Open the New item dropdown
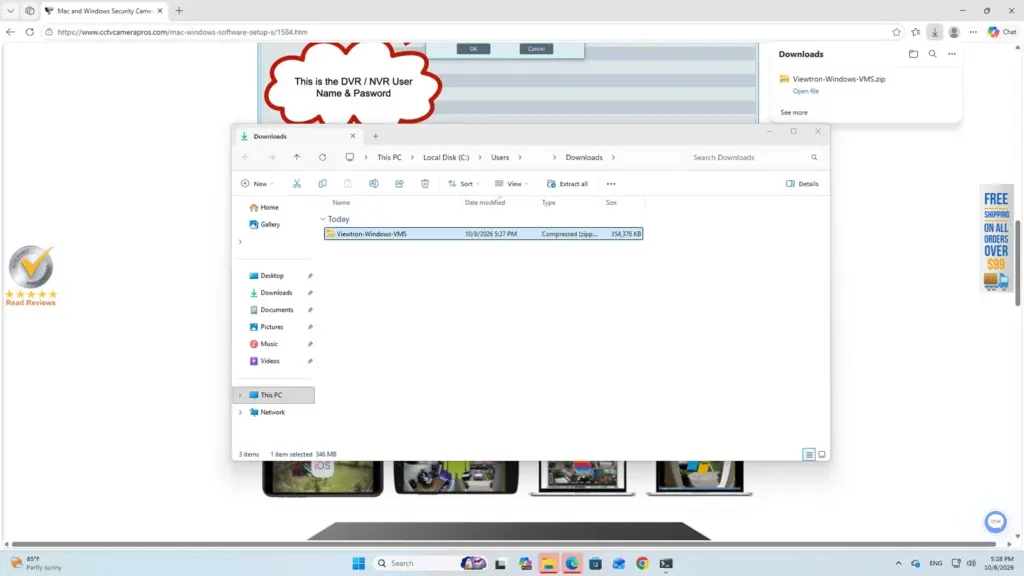1024x576 pixels. pos(257,184)
